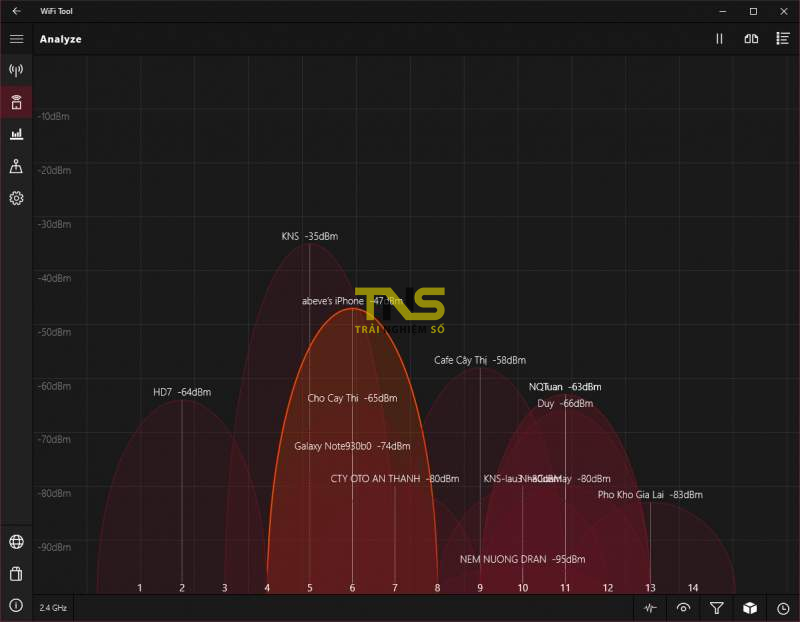The width and height of the screenshot is (800, 622).
Task: Click the -50dBm axis label
Action: point(54,332)
